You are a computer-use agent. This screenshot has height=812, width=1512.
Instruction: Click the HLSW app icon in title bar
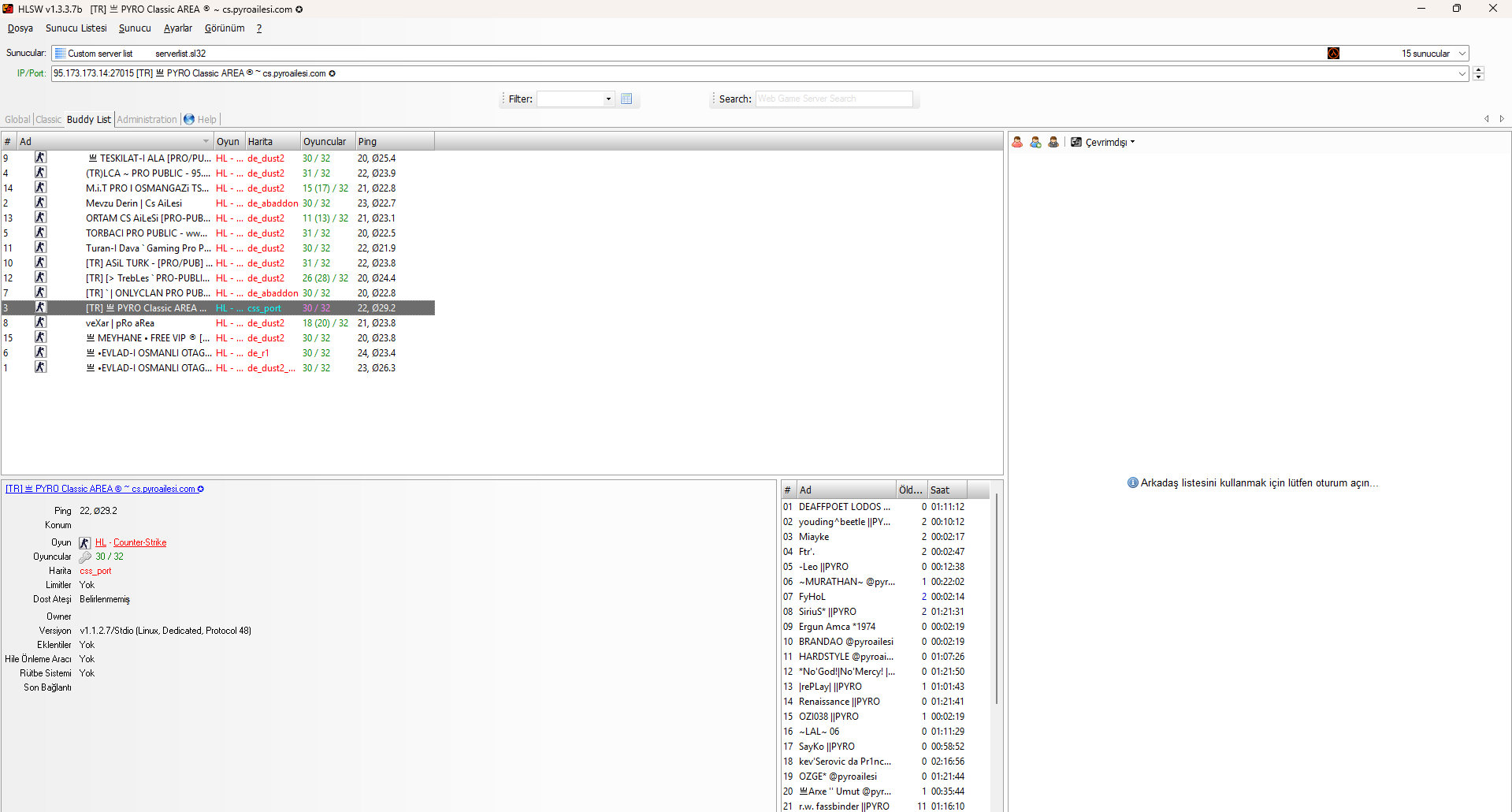click(8, 9)
